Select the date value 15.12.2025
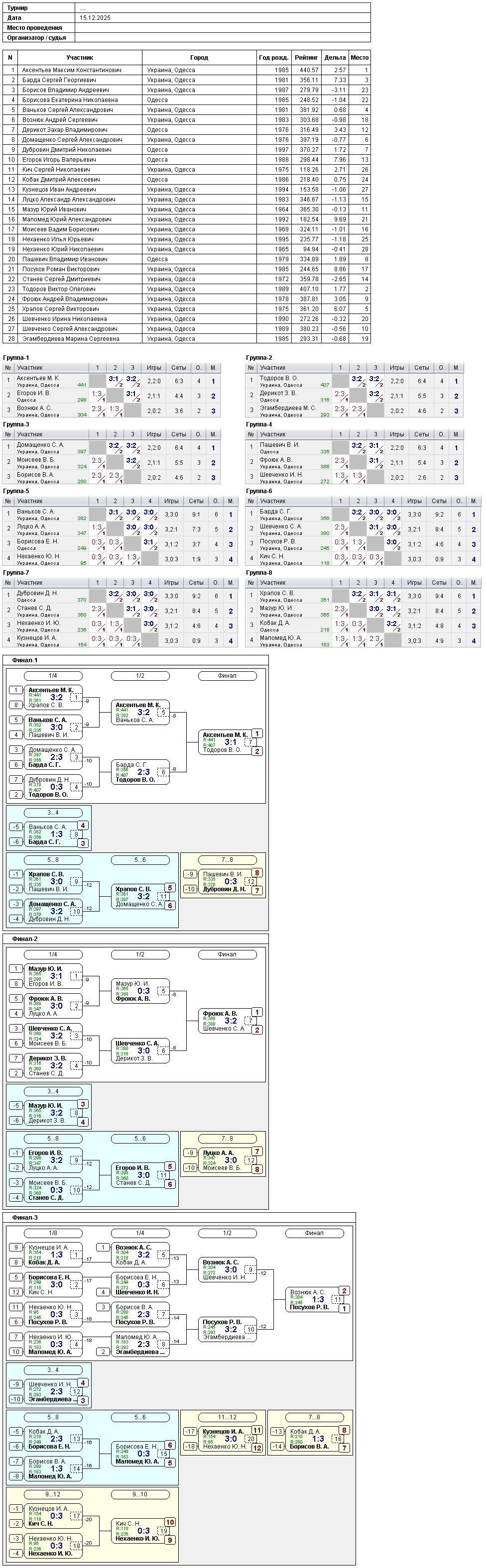 click(95, 17)
